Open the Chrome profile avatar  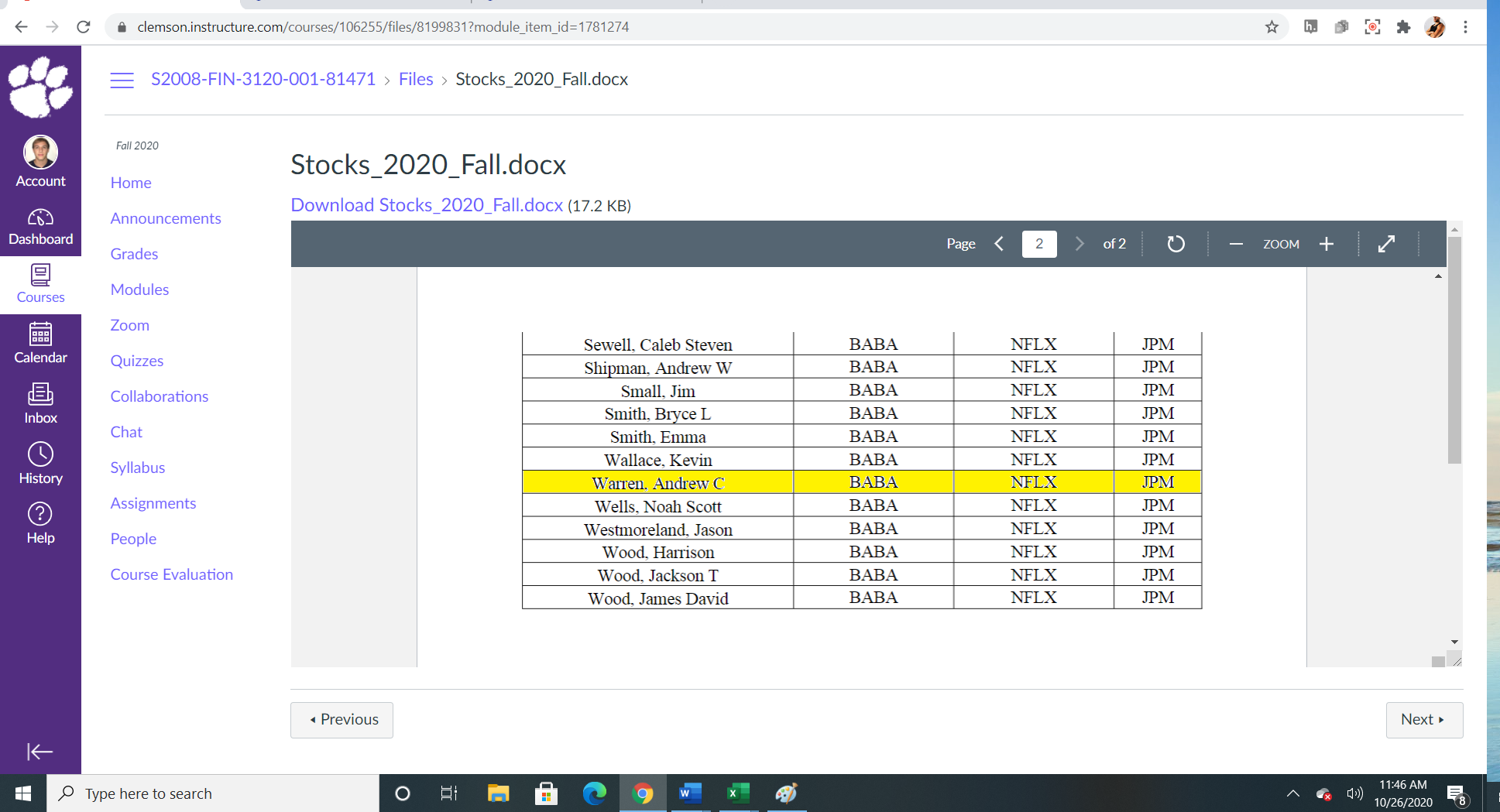[1434, 27]
